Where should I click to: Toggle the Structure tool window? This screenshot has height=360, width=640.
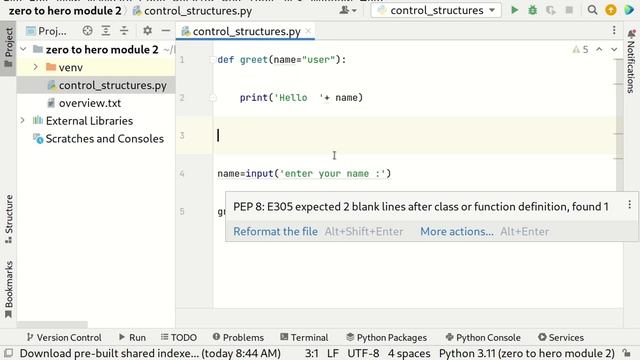click(8, 219)
